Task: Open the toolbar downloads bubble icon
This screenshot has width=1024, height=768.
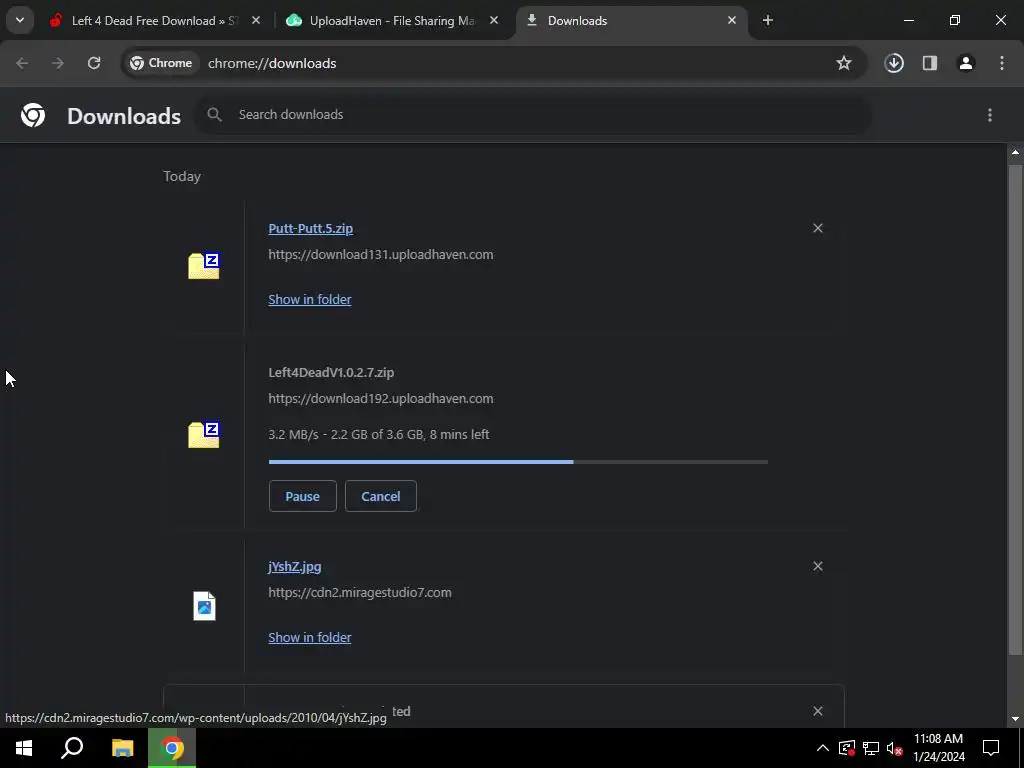Action: (x=894, y=63)
